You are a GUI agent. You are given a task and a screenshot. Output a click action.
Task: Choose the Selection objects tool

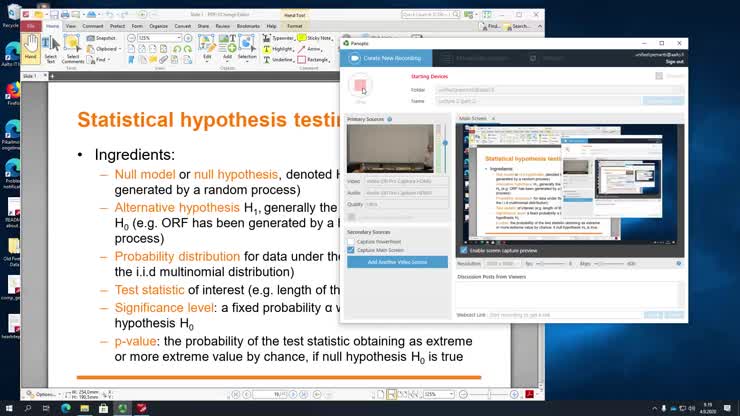coord(247,48)
